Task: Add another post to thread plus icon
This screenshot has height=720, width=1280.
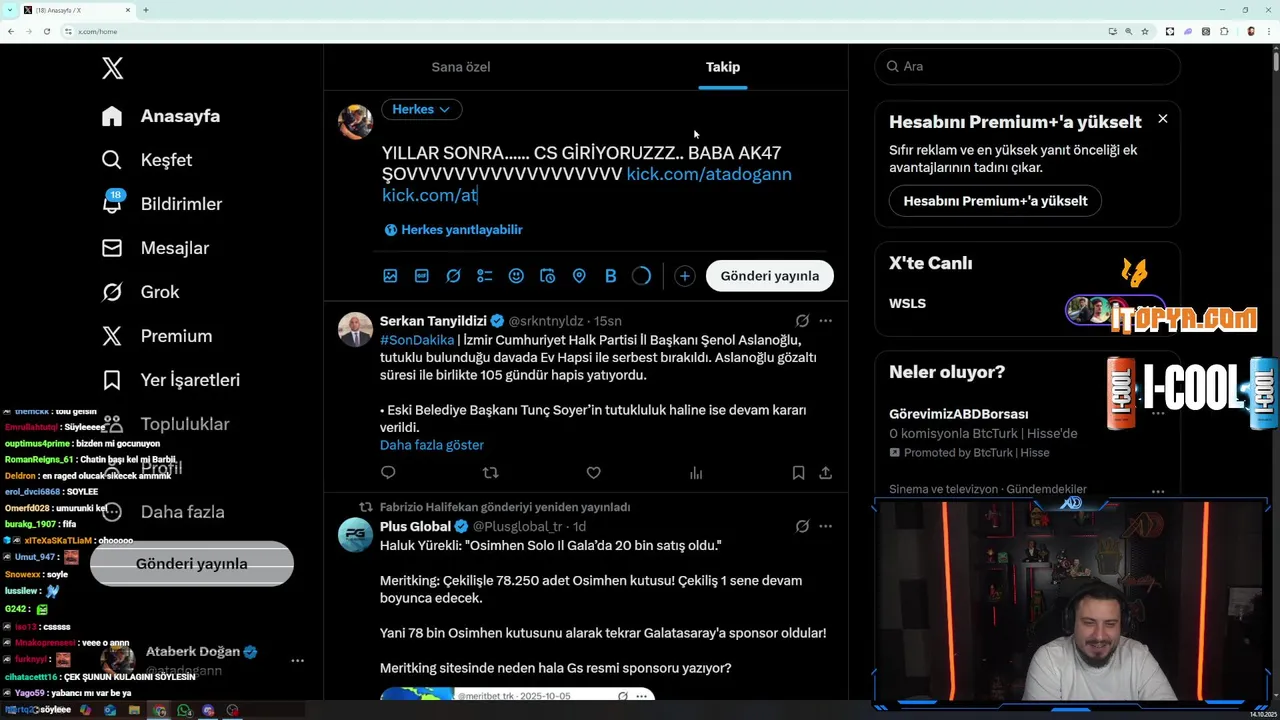Action: tap(684, 276)
